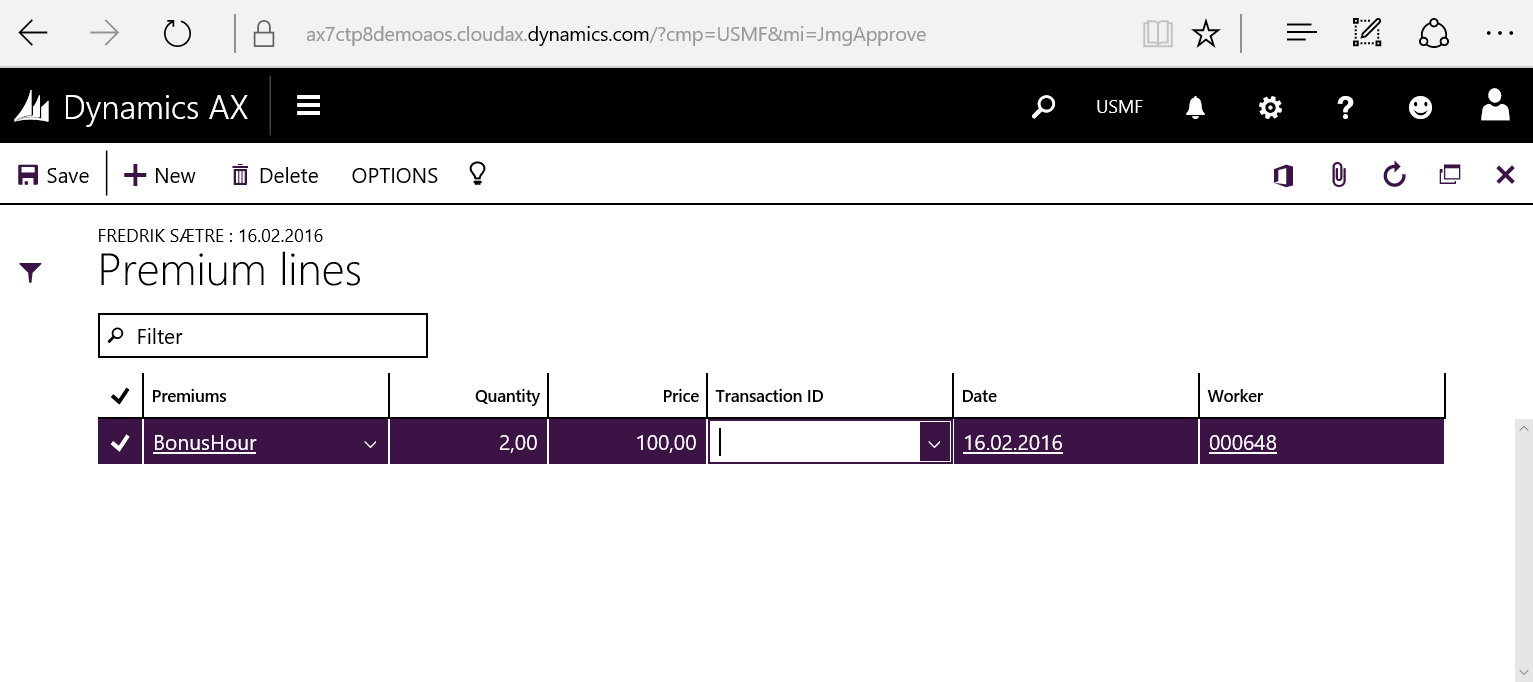Viewport: 1533px width, 682px height.
Task: Click the Delete button
Action: (275, 176)
